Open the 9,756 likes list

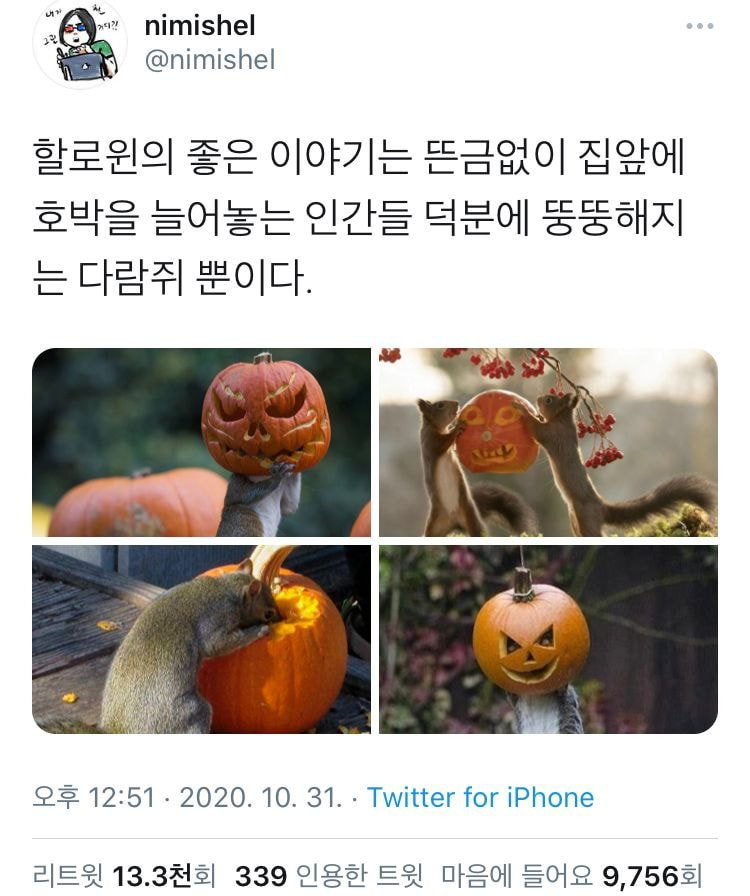click(x=572, y=875)
